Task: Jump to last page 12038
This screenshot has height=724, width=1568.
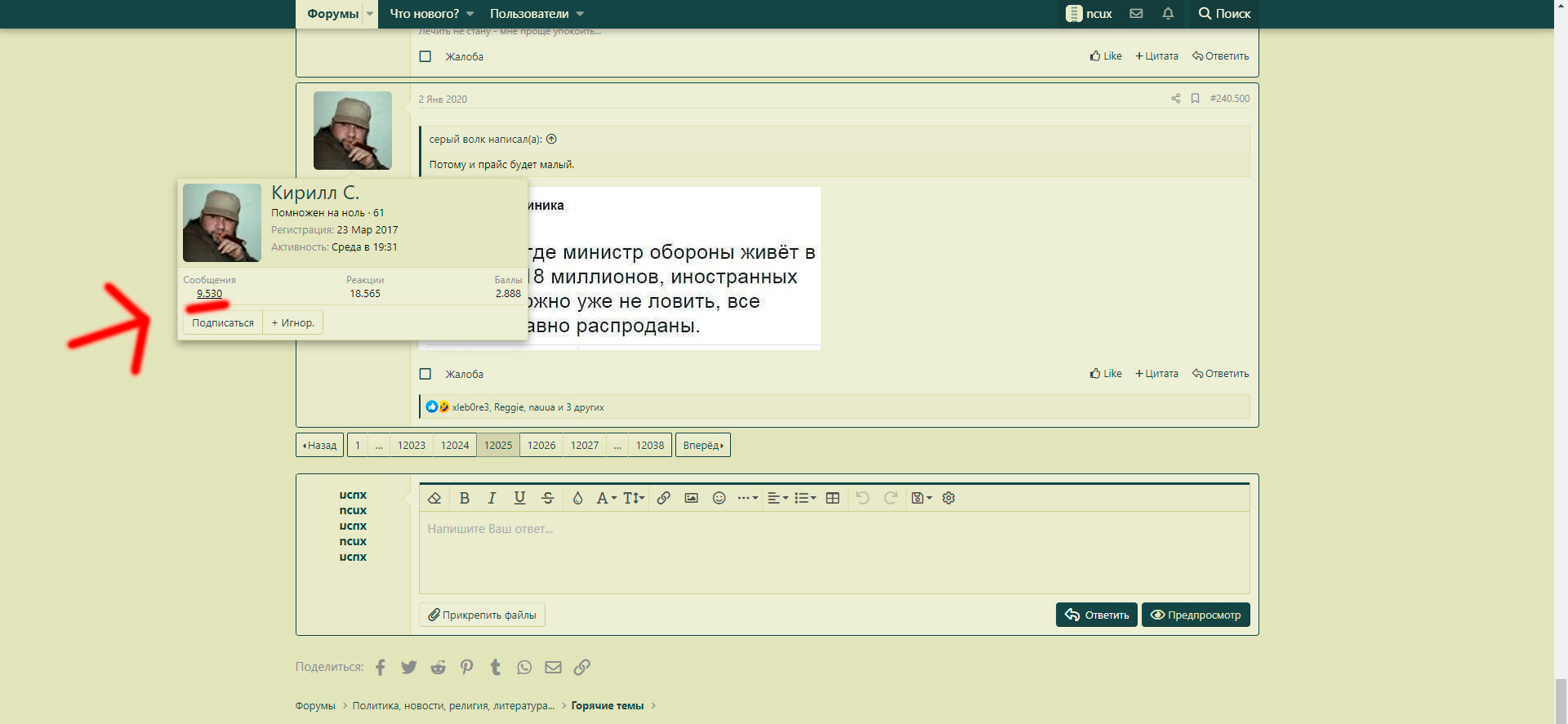Action: pos(650,445)
